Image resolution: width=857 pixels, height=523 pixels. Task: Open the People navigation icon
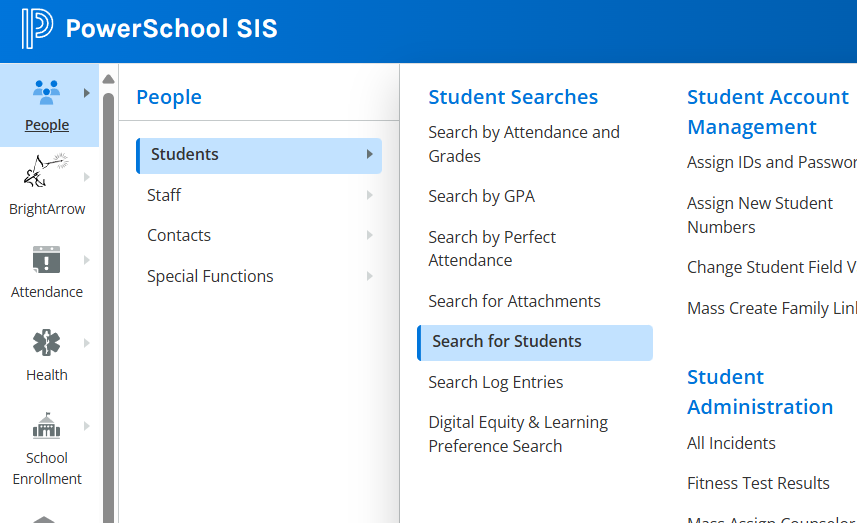pos(46,93)
